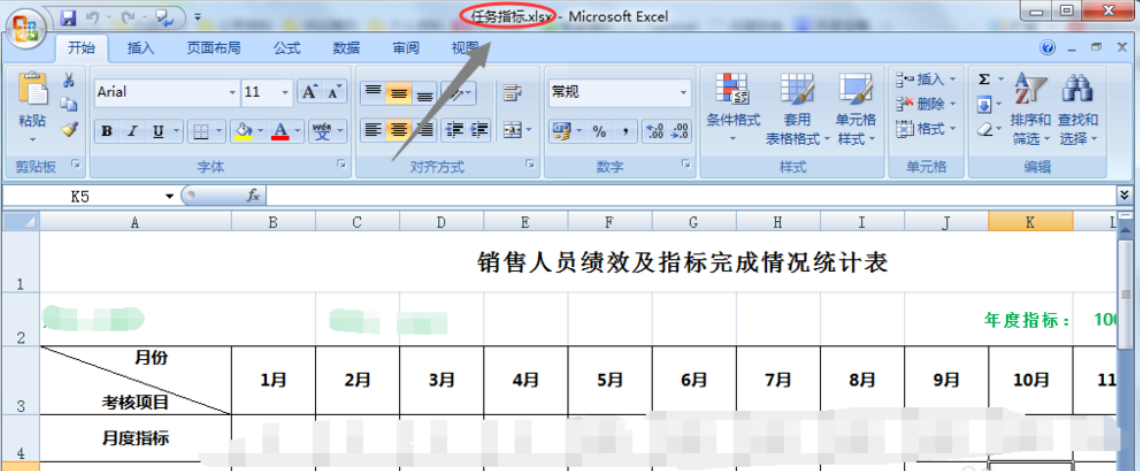This screenshot has width=1140, height=471.
Task: Click the Cut scissors icon
Action: point(69,81)
